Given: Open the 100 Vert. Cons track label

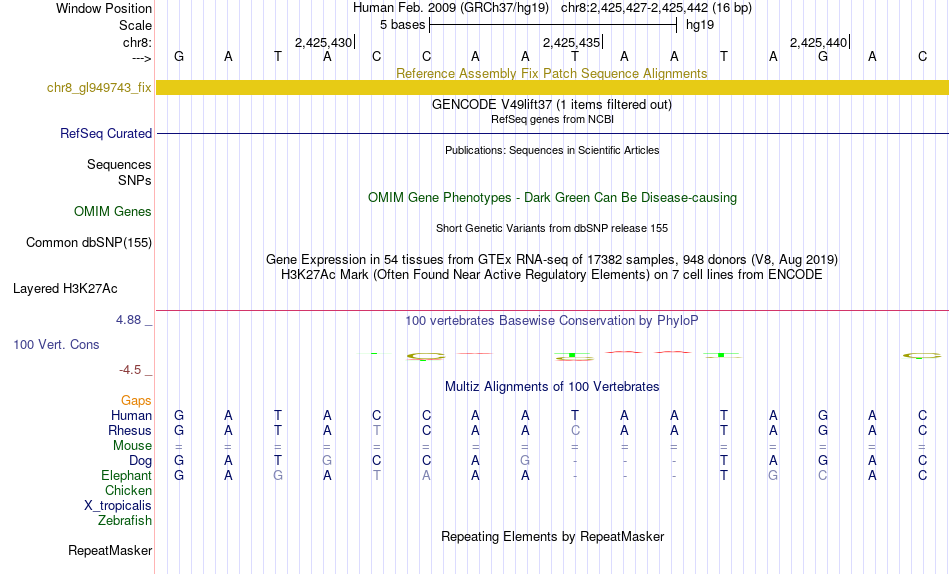Looking at the screenshot, I should pos(56,344).
